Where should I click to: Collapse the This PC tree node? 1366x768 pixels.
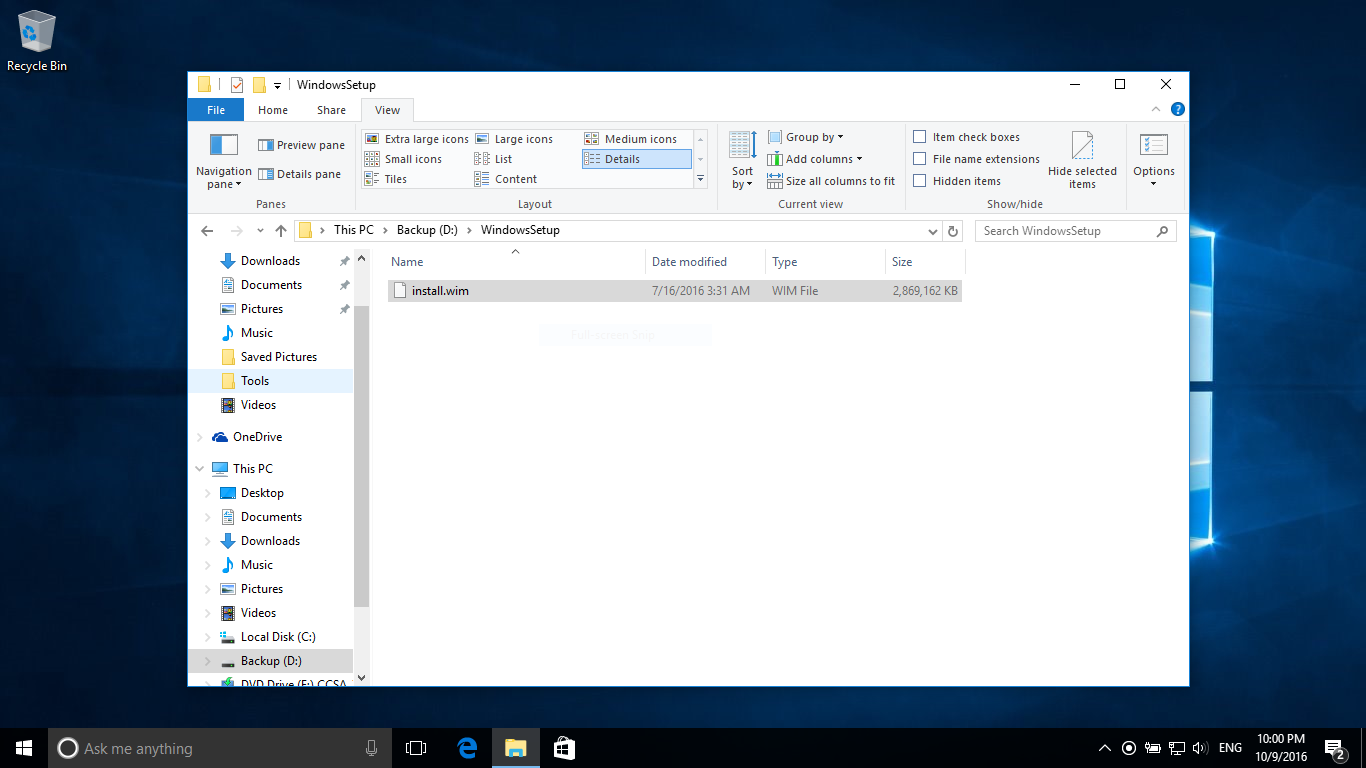click(x=200, y=469)
